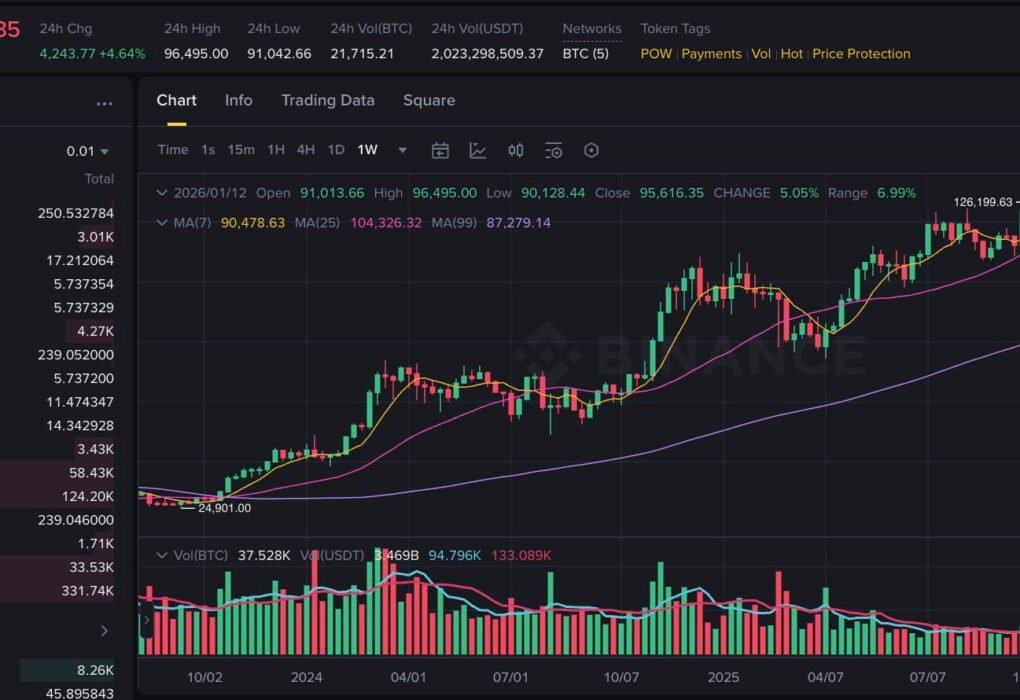Open the Square tab

tap(429, 100)
